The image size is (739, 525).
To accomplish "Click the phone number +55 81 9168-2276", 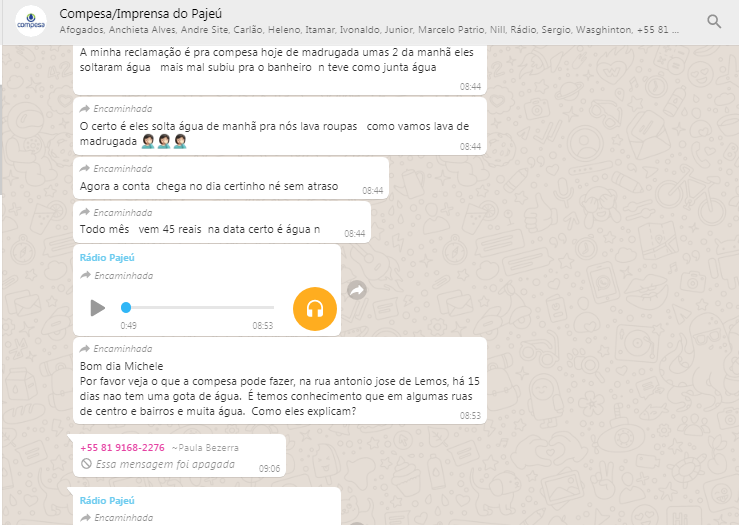I will (122, 448).
